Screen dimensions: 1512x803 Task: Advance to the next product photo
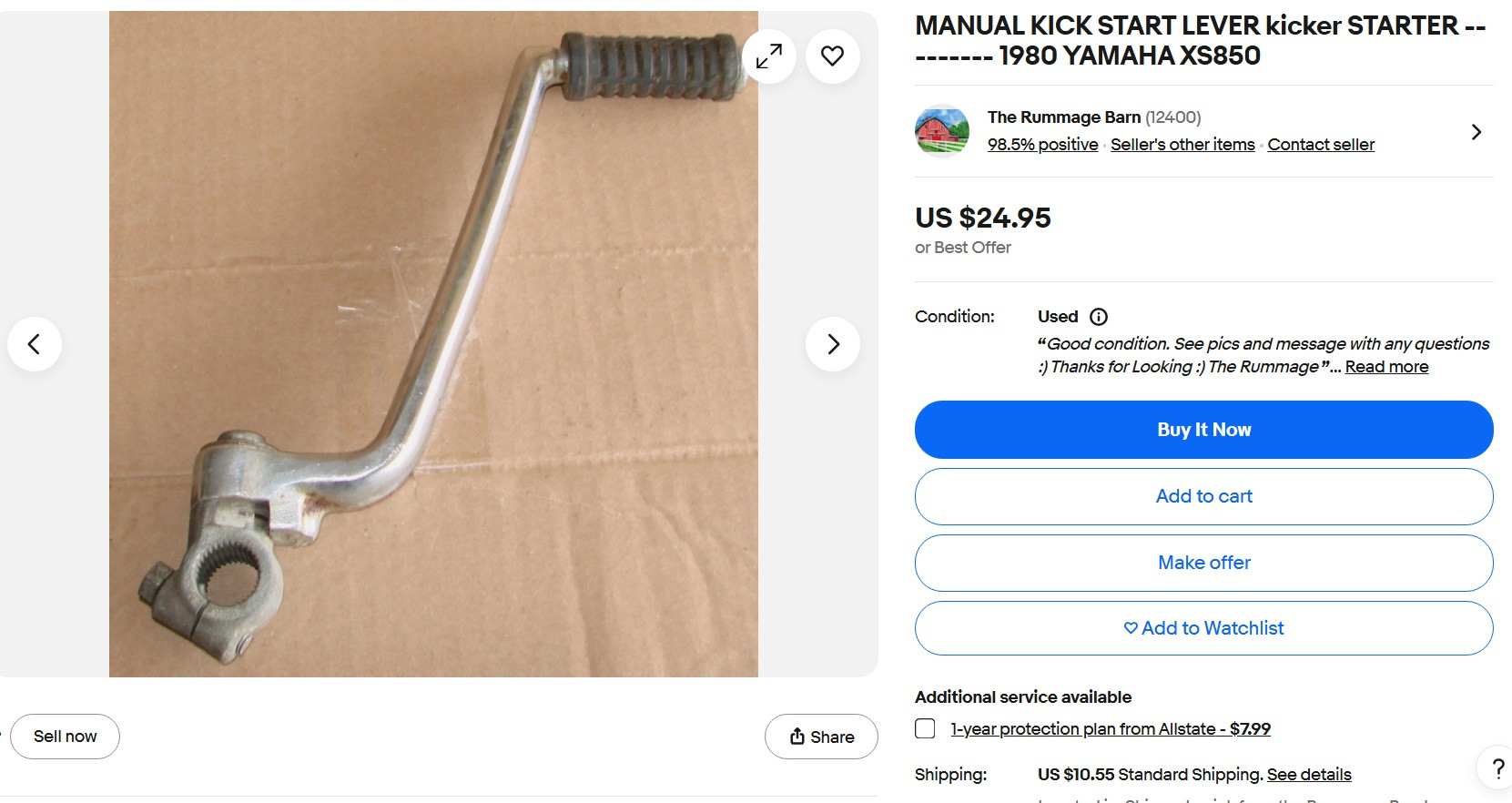pyautogui.click(x=832, y=344)
